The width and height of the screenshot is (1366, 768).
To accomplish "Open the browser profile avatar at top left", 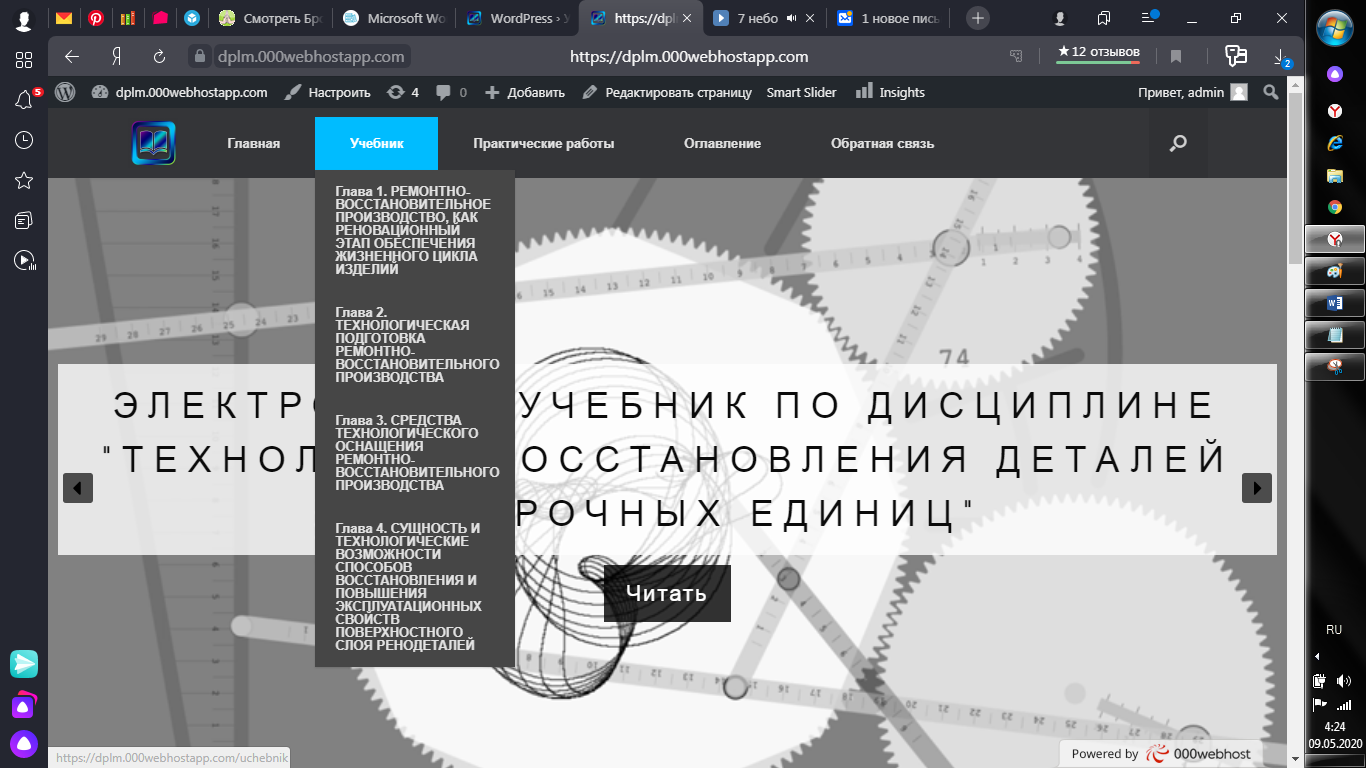I will pyautogui.click(x=23, y=19).
